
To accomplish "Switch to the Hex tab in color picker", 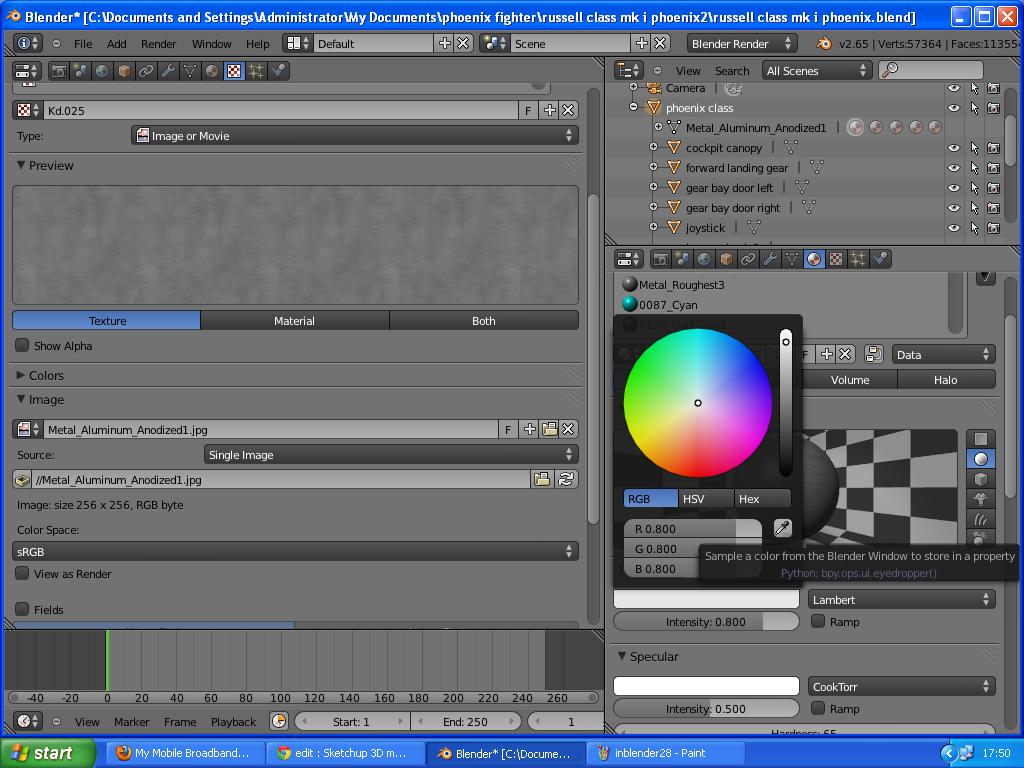I will pyautogui.click(x=762, y=498).
